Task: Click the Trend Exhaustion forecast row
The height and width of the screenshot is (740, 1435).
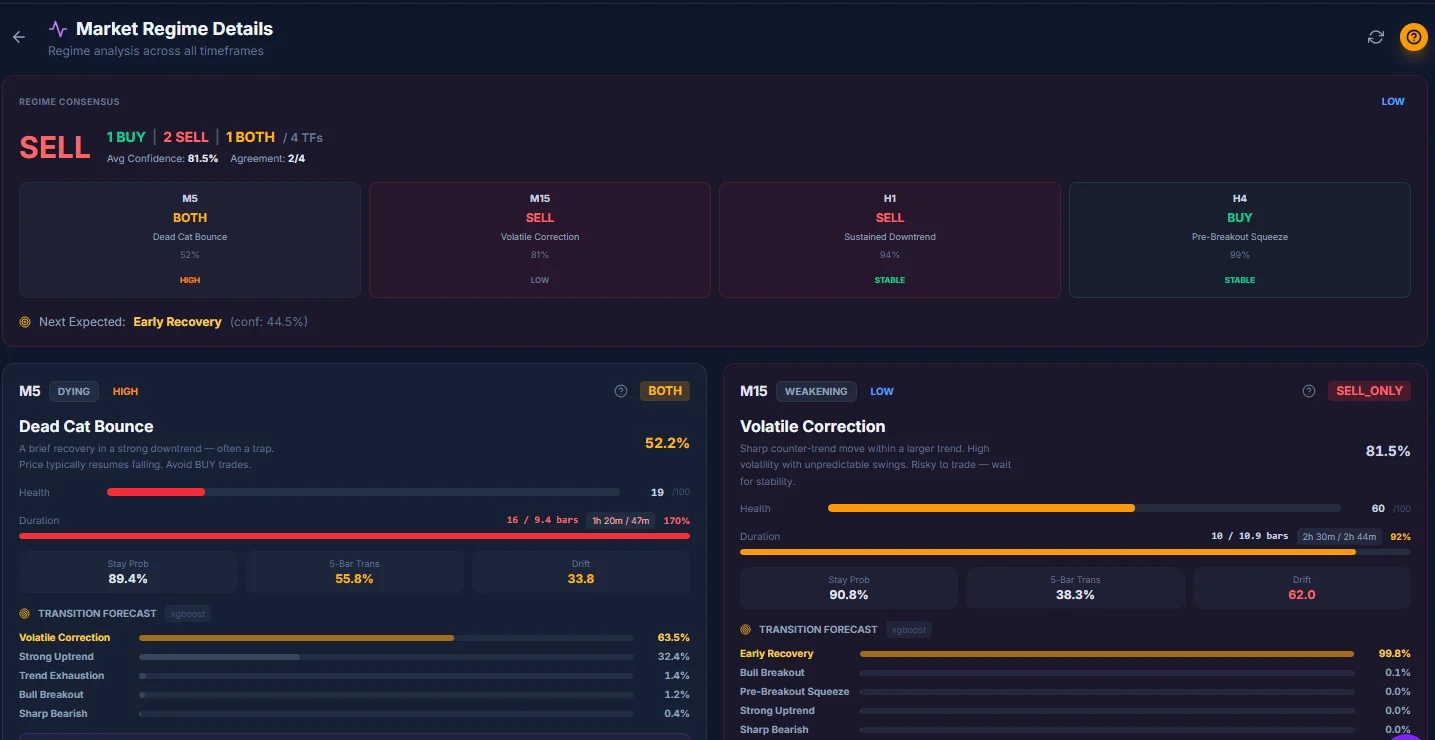Action: point(354,676)
